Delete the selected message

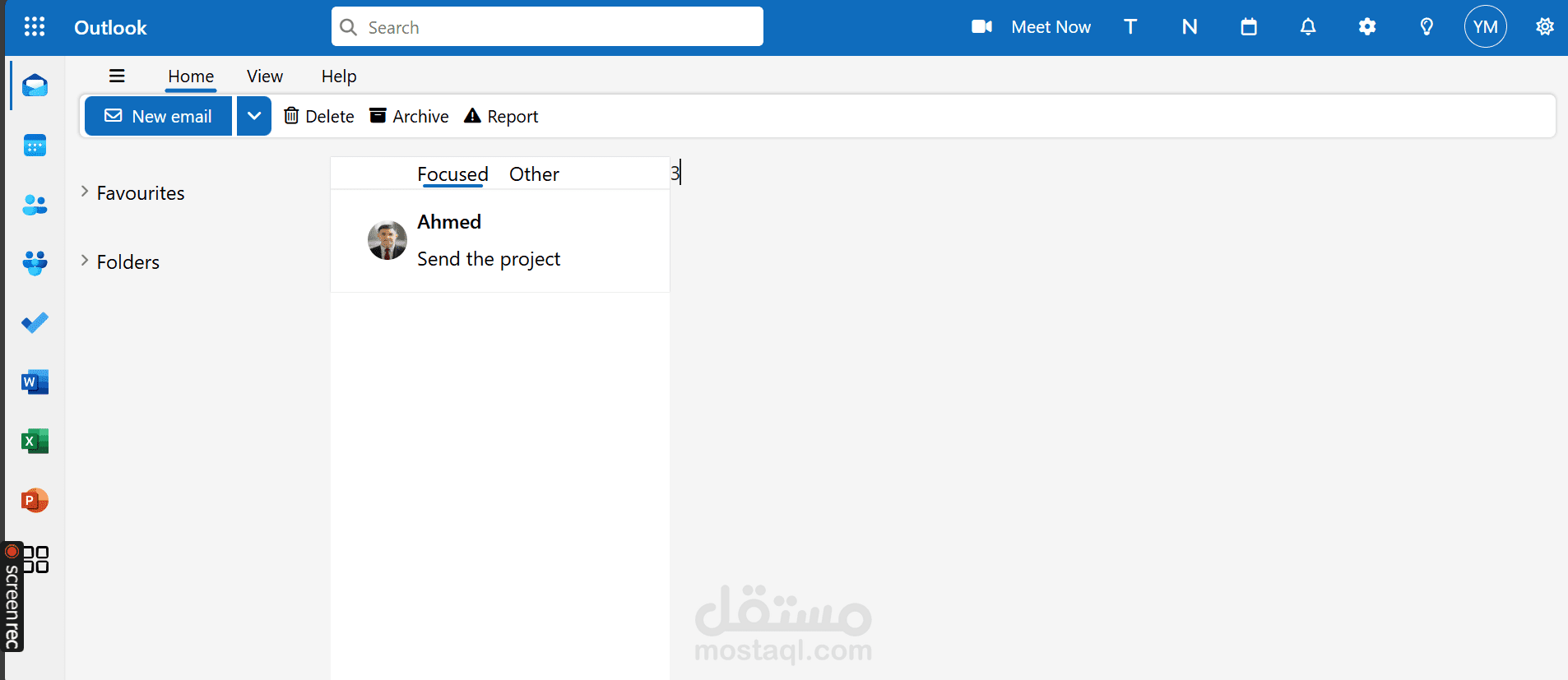coord(319,116)
